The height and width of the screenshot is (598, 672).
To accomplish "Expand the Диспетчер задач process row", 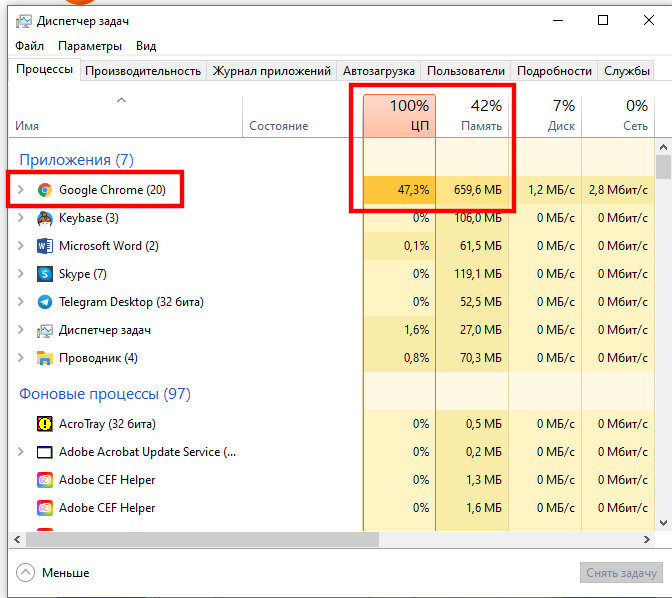I will point(20,330).
